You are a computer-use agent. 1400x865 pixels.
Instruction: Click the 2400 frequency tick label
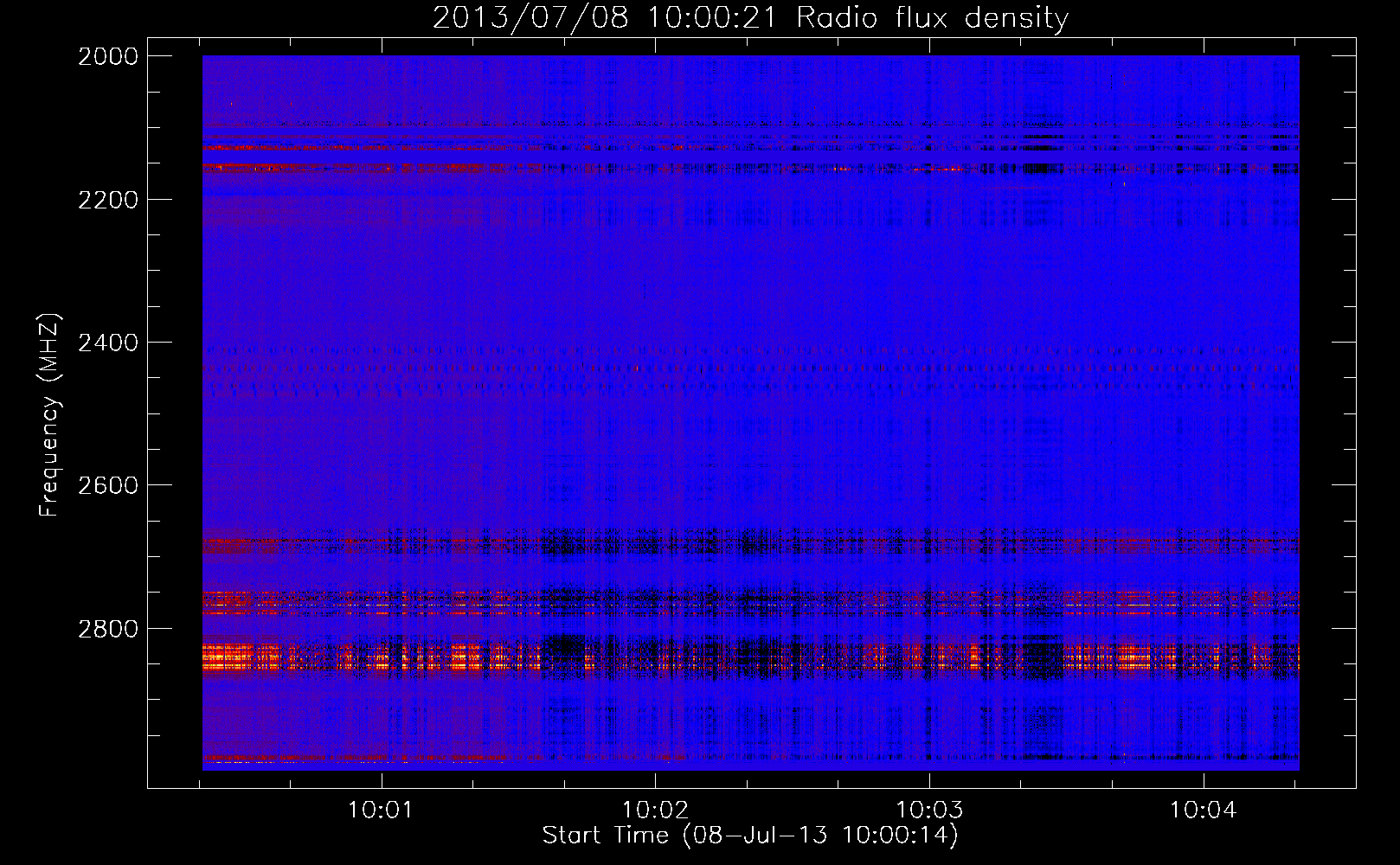[108, 343]
